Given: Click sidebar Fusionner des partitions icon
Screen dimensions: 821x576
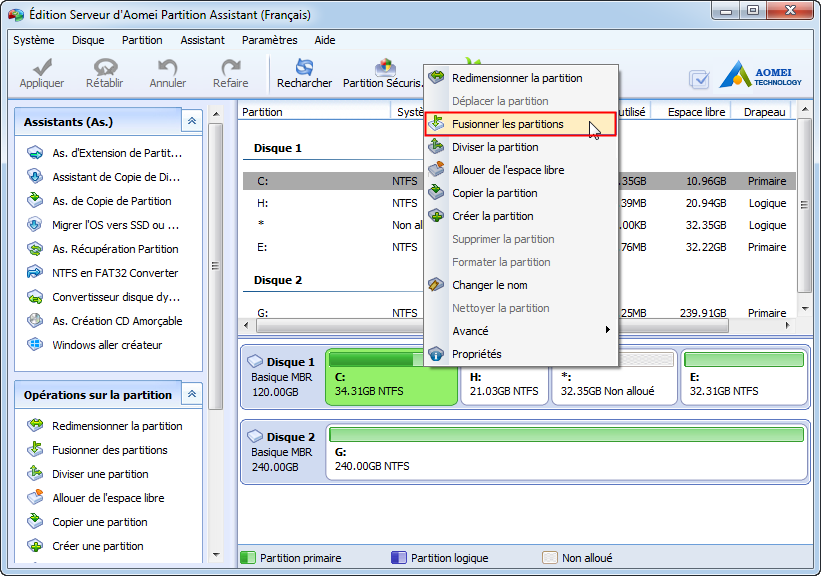Looking at the screenshot, I should [x=35, y=450].
